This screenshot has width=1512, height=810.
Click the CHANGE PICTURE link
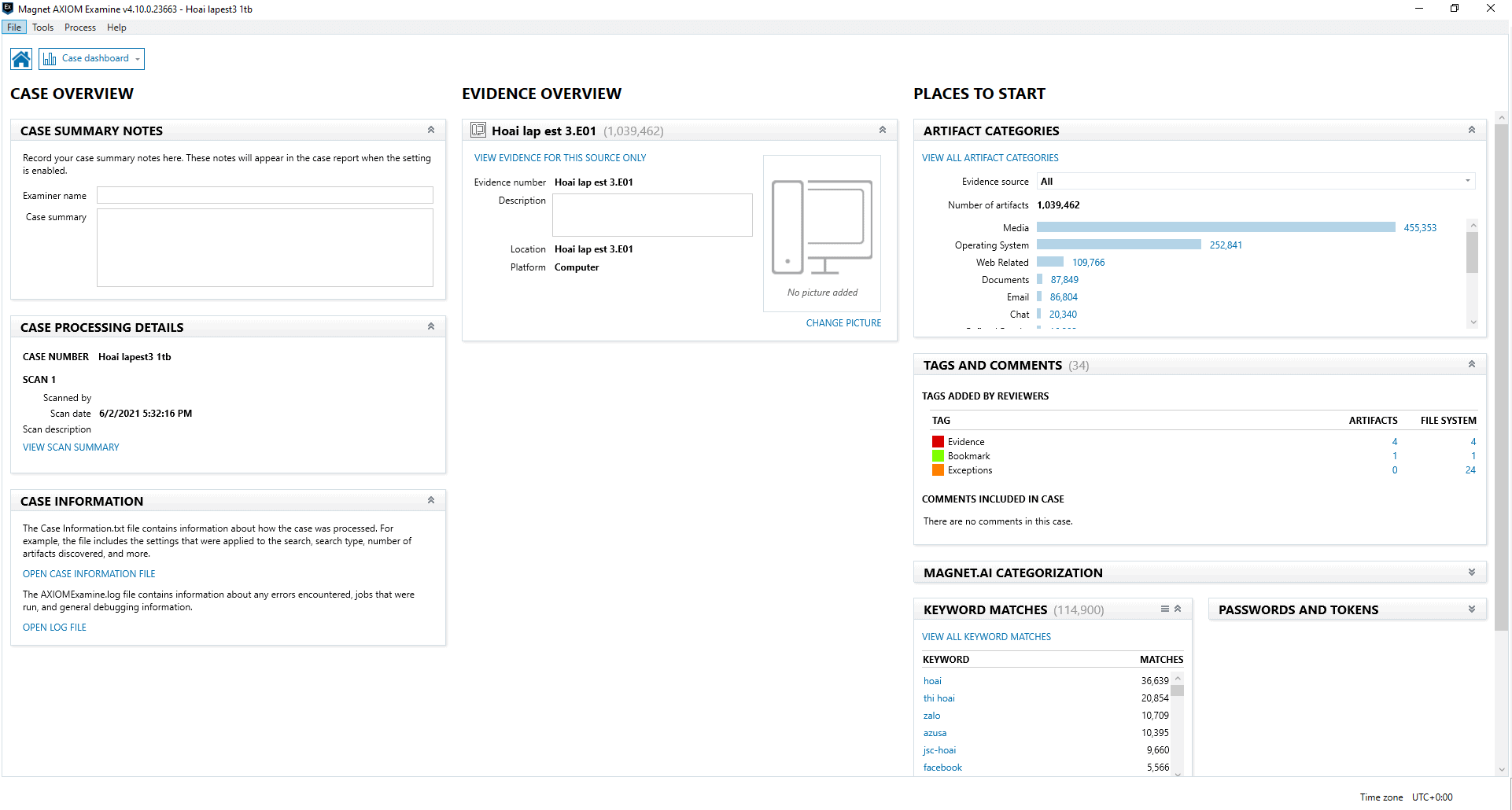pos(843,323)
